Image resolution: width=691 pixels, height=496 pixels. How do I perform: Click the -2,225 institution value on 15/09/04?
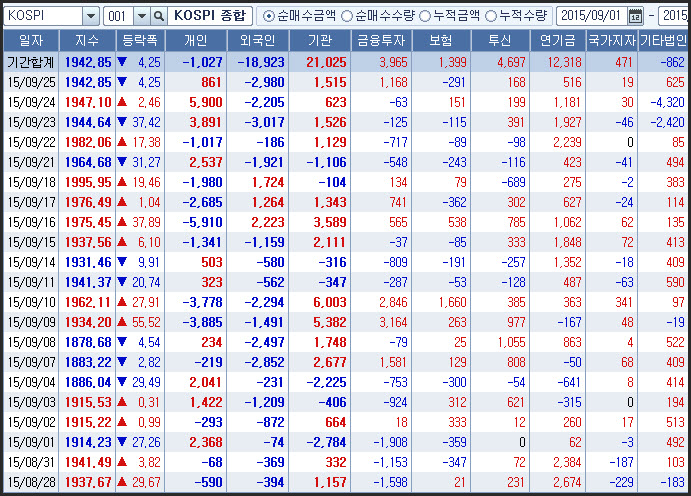327,382
